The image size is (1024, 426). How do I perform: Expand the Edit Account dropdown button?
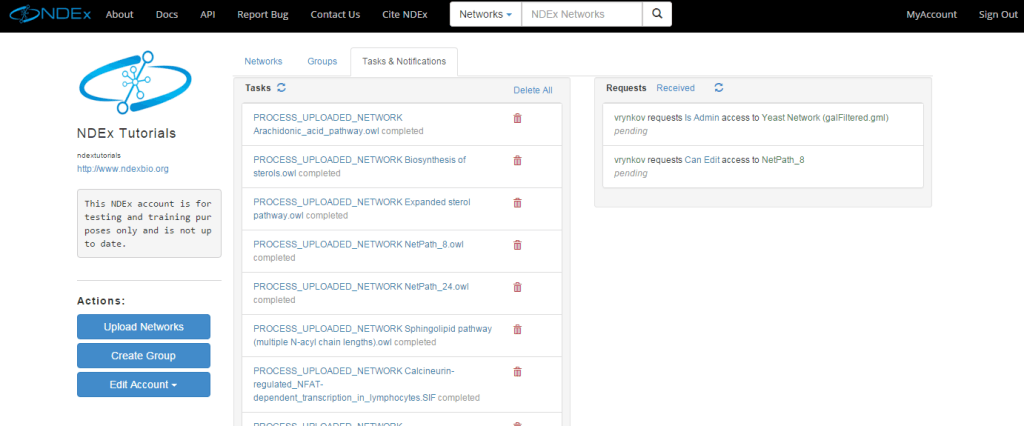click(x=144, y=385)
